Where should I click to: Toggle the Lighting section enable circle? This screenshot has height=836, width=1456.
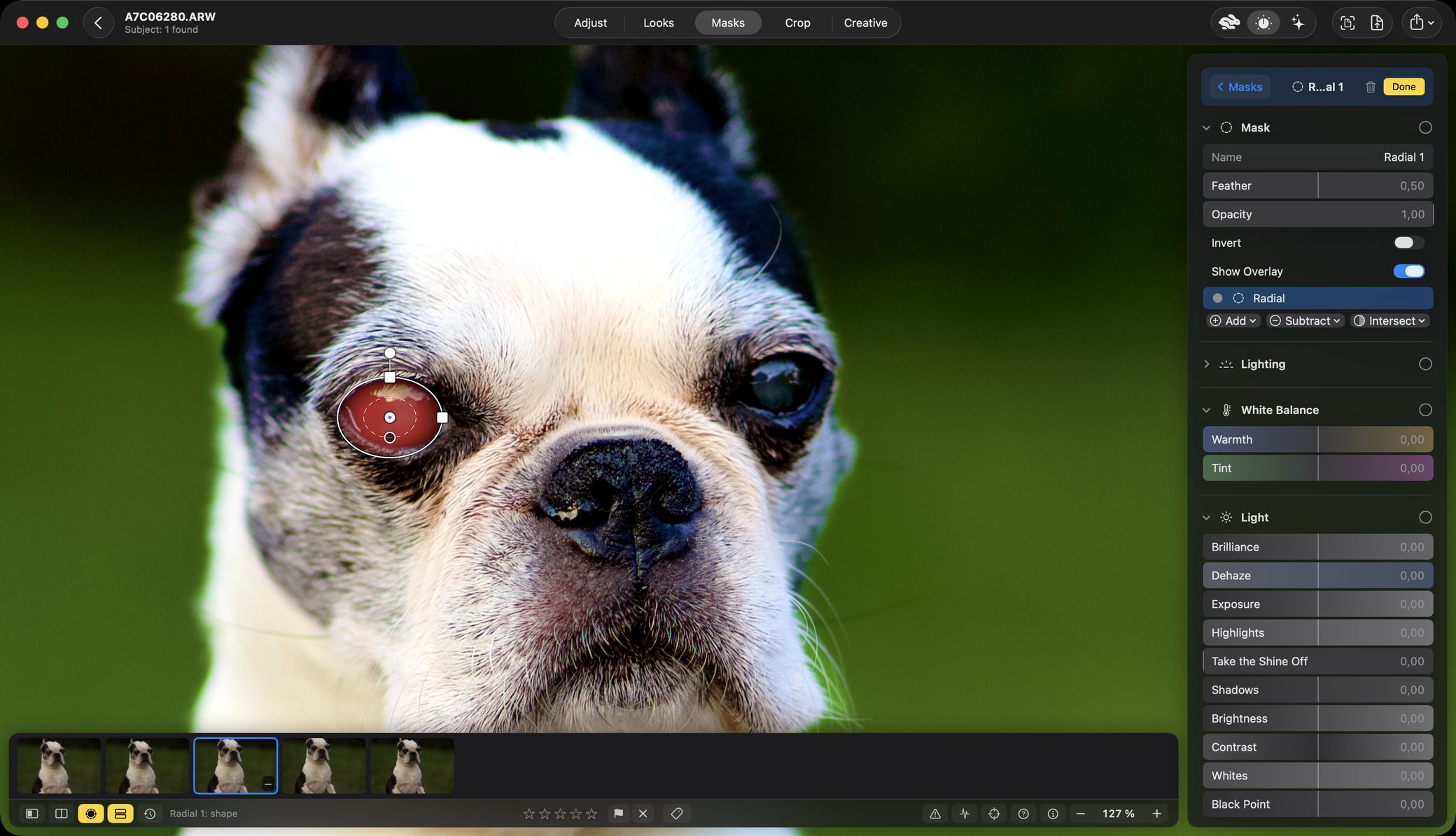pyautogui.click(x=1425, y=364)
